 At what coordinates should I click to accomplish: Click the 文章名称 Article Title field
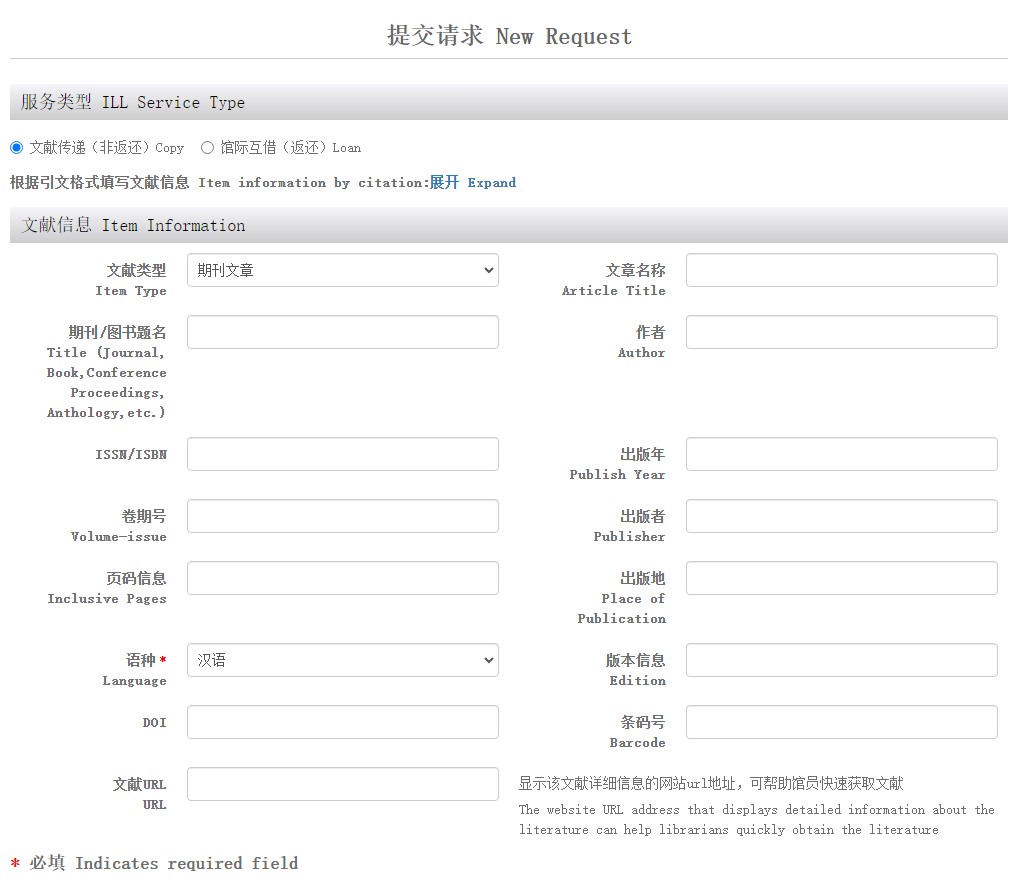[x=841, y=270]
